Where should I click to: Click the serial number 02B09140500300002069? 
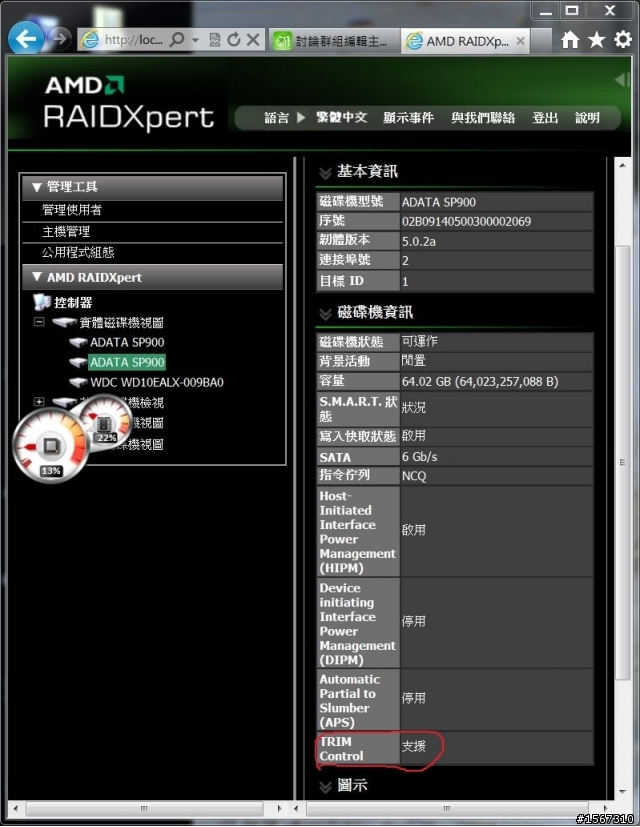click(466, 222)
